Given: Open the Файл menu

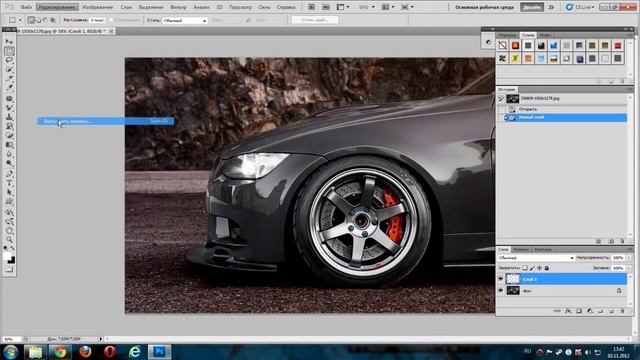Looking at the screenshot, I should [x=26, y=7].
